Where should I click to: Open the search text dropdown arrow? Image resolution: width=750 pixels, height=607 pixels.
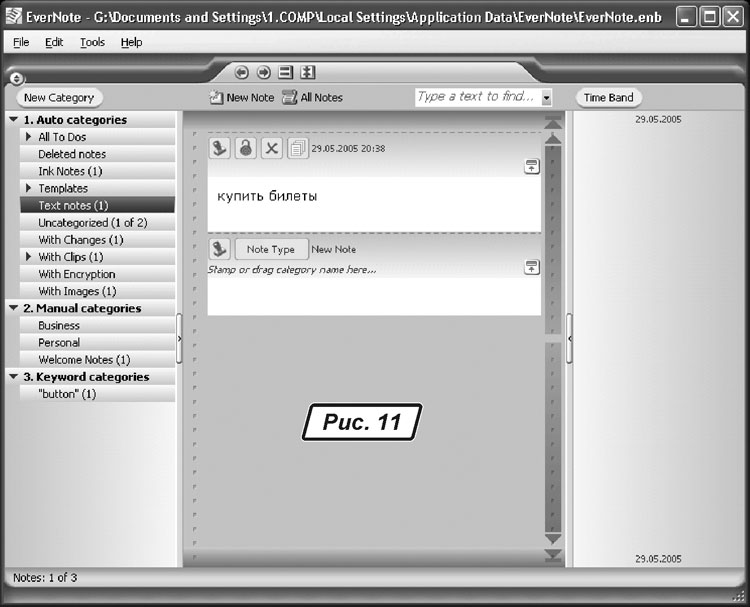coord(547,97)
